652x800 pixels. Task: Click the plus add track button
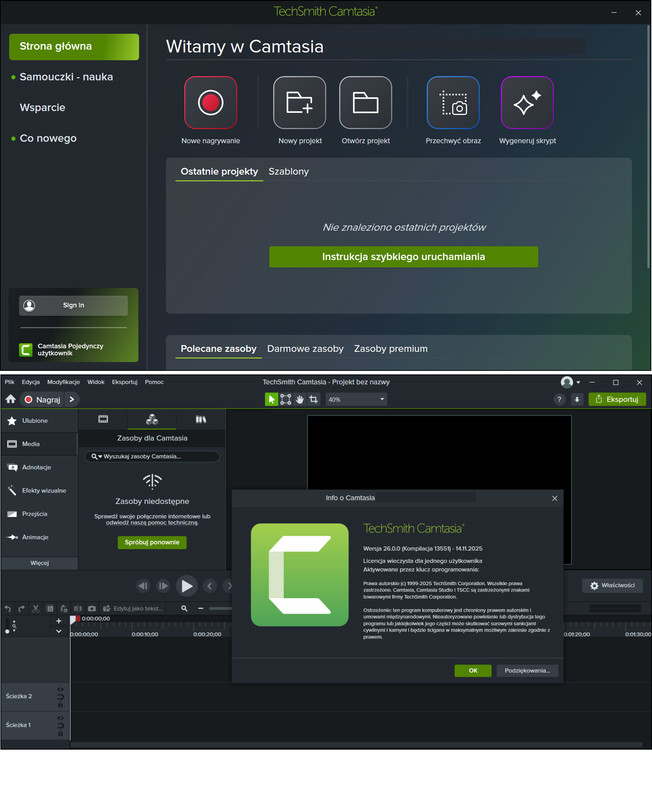(x=59, y=621)
